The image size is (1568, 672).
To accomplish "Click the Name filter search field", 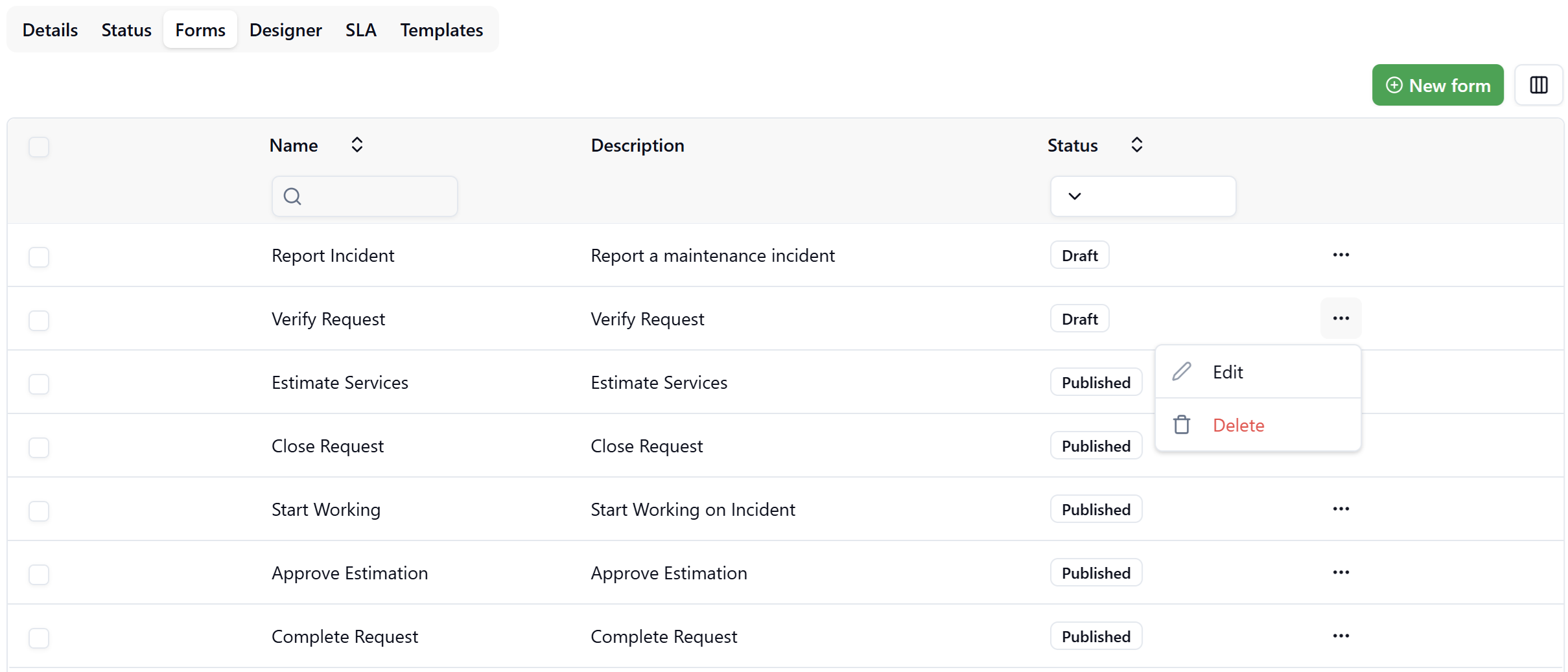I will 365,196.
